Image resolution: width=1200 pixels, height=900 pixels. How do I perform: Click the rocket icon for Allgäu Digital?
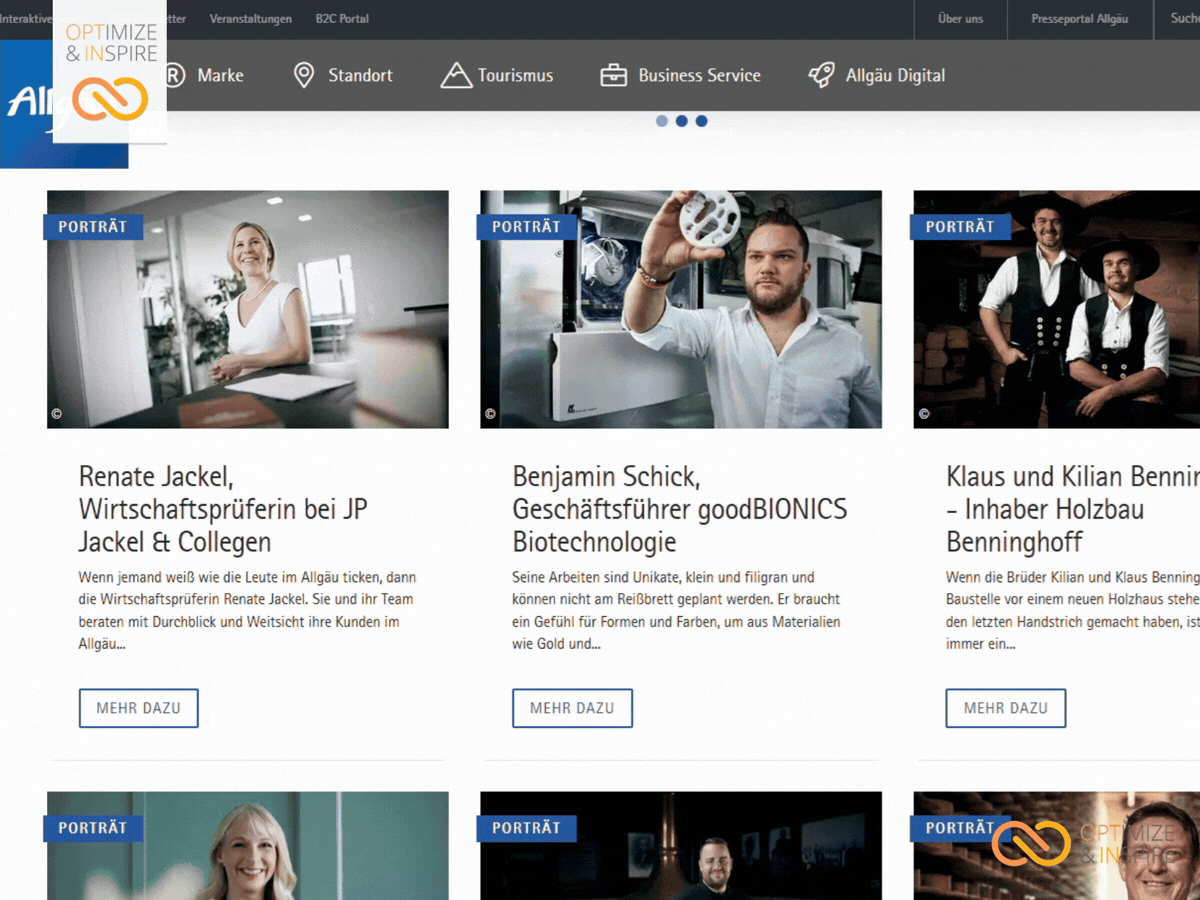[x=821, y=75]
